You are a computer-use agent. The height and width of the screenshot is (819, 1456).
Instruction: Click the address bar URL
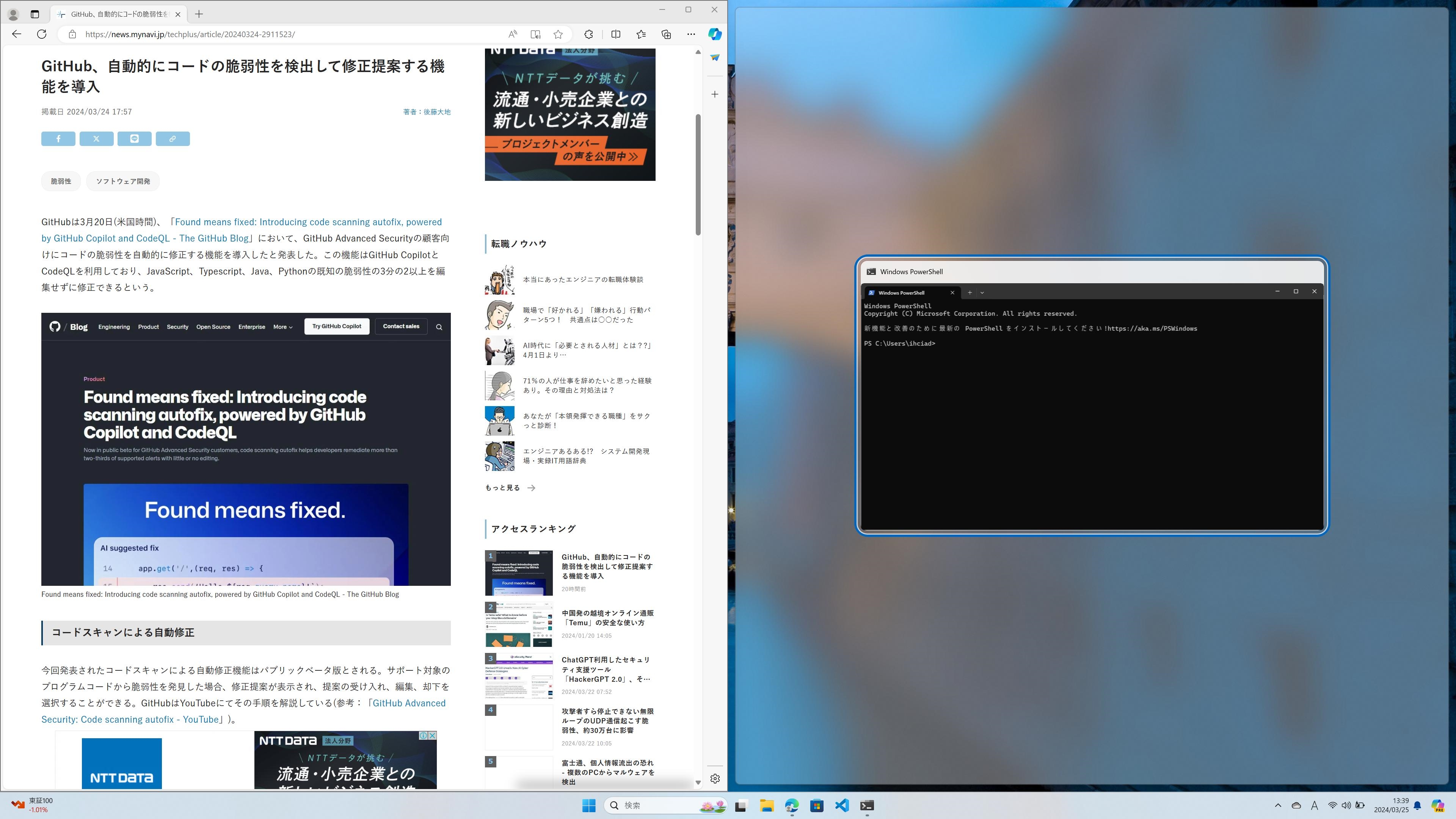(x=190, y=34)
